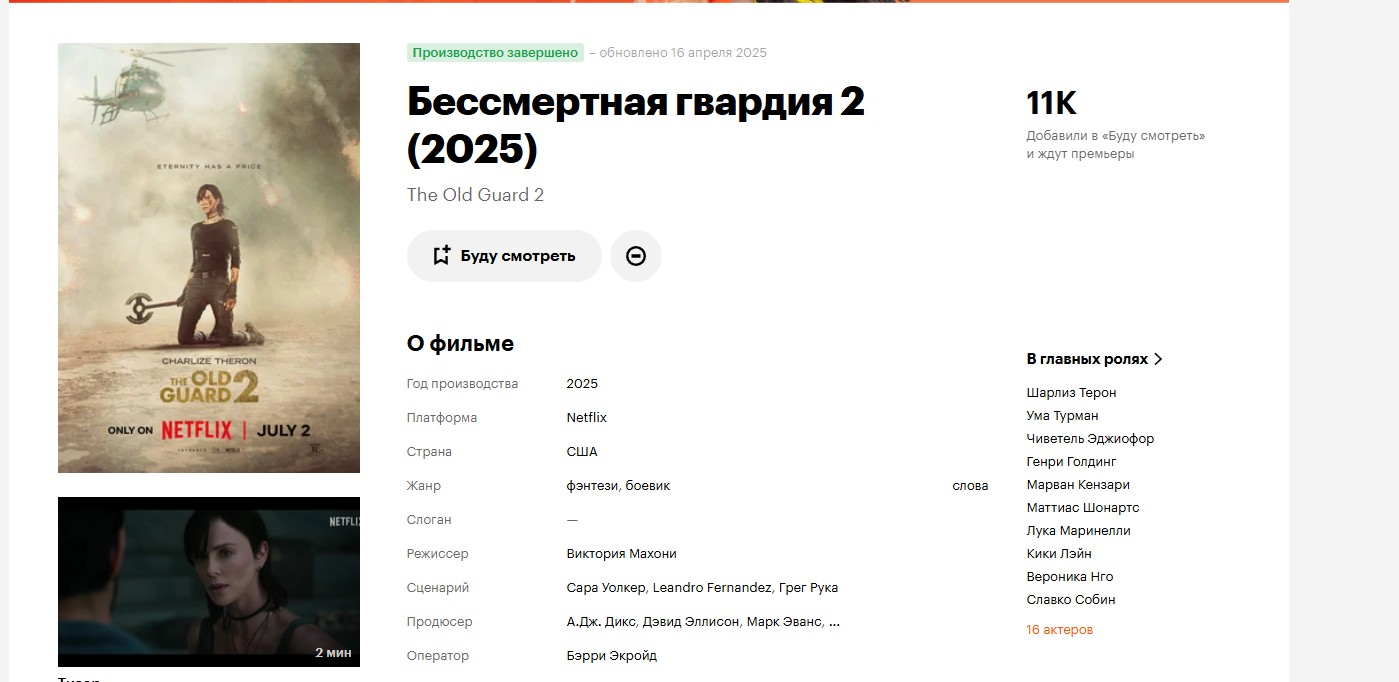The image size is (1399, 682).
Task: Open actor Ума Турман
Action: pyautogui.click(x=1062, y=416)
